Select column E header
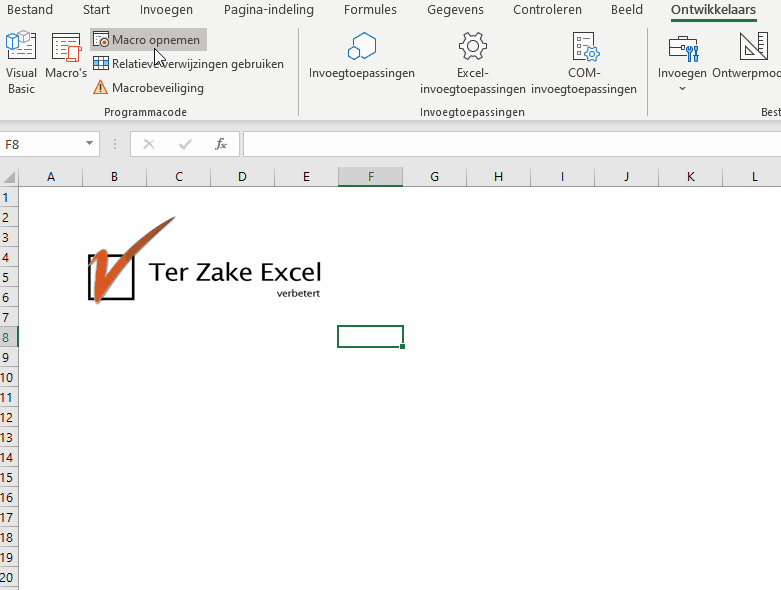The image size is (781, 590). [306, 177]
